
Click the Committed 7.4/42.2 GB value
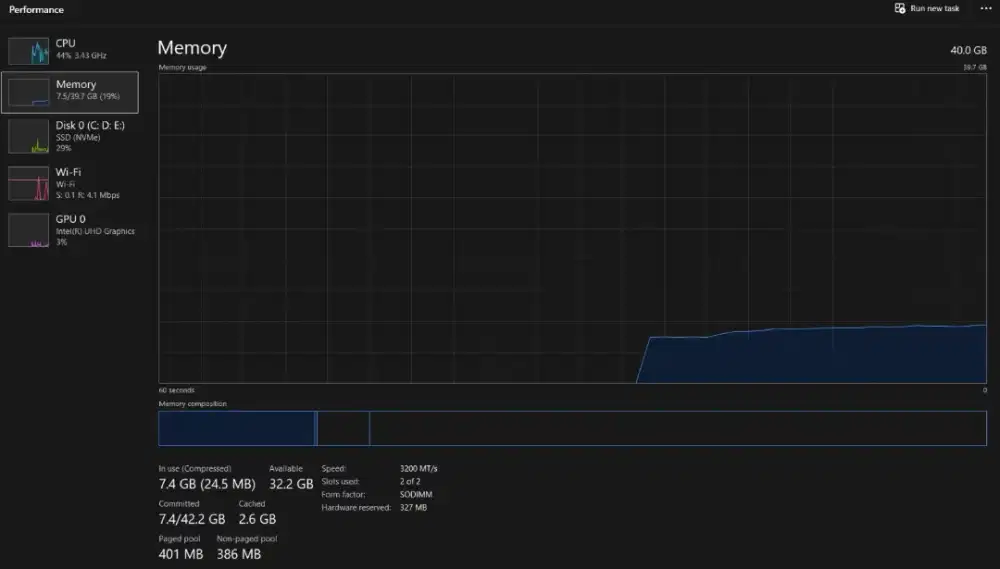pos(193,519)
